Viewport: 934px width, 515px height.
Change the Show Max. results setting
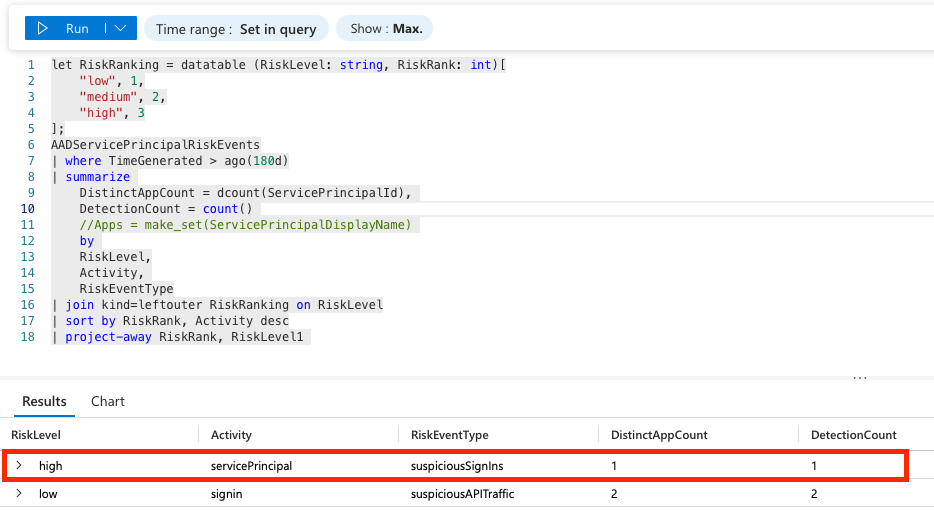coord(386,29)
